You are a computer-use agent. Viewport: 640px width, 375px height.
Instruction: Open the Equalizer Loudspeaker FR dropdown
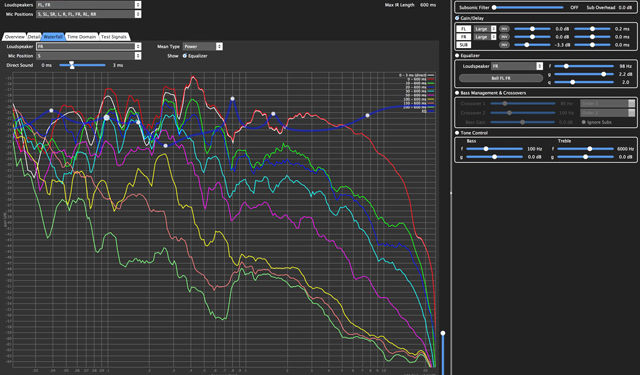[x=517, y=66]
